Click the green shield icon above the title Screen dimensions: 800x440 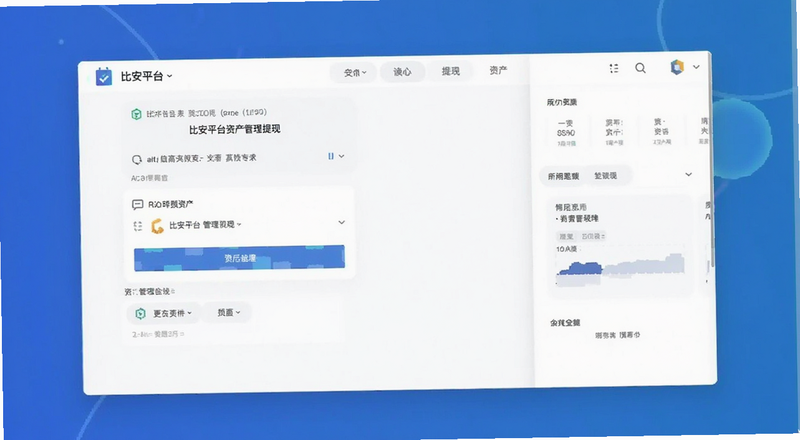[x=136, y=114]
